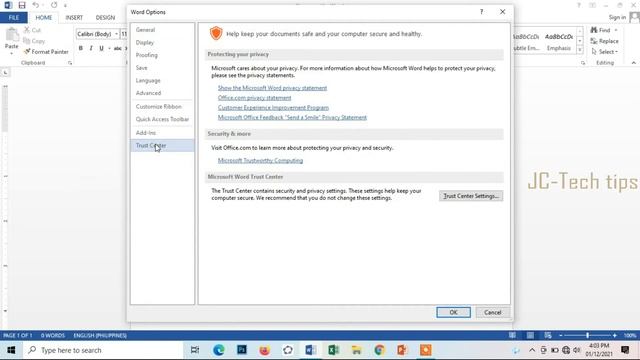Switch to Web Layout view icon
Screen dimensions: 640x360
pos(548,336)
